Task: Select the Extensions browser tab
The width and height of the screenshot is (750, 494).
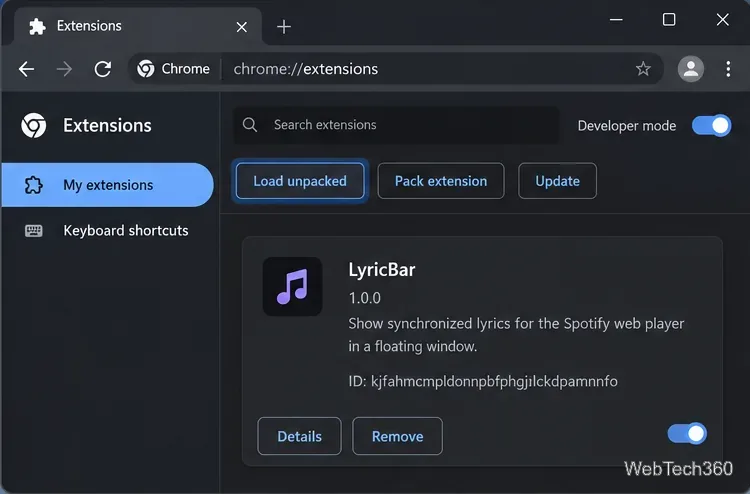Action: pyautogui.click(x=138, y=26)
